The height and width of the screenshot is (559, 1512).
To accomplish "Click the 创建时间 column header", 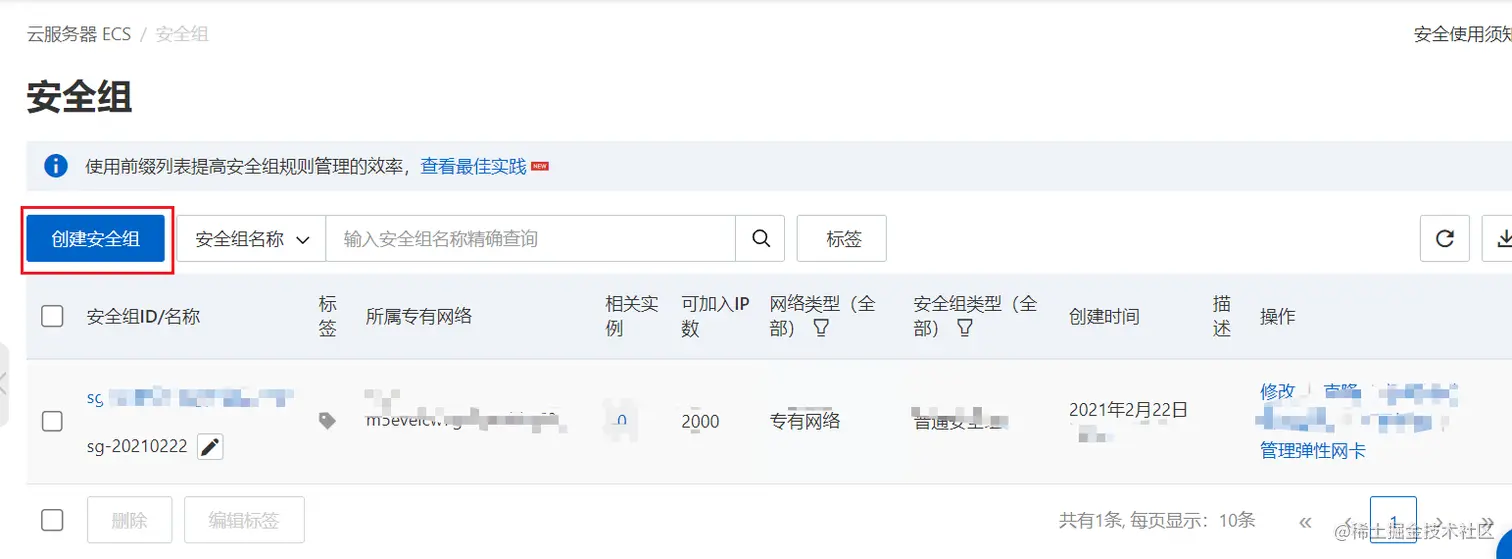I will (x=1104, y=316).
